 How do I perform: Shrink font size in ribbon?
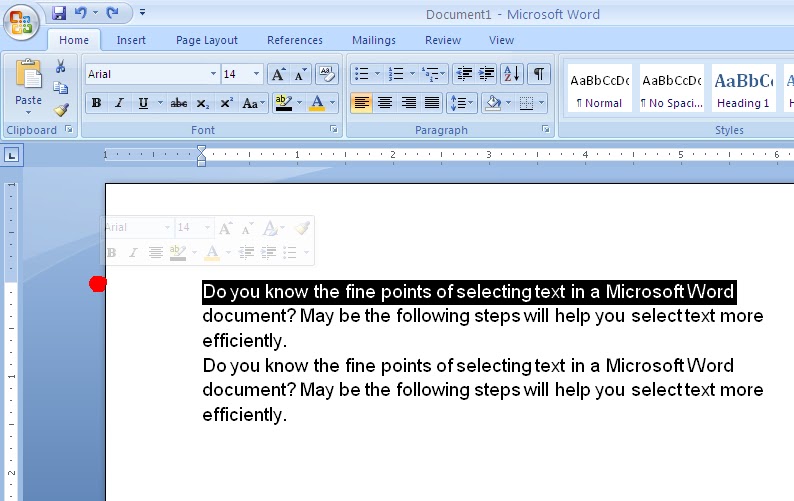[x=300, y=74]
